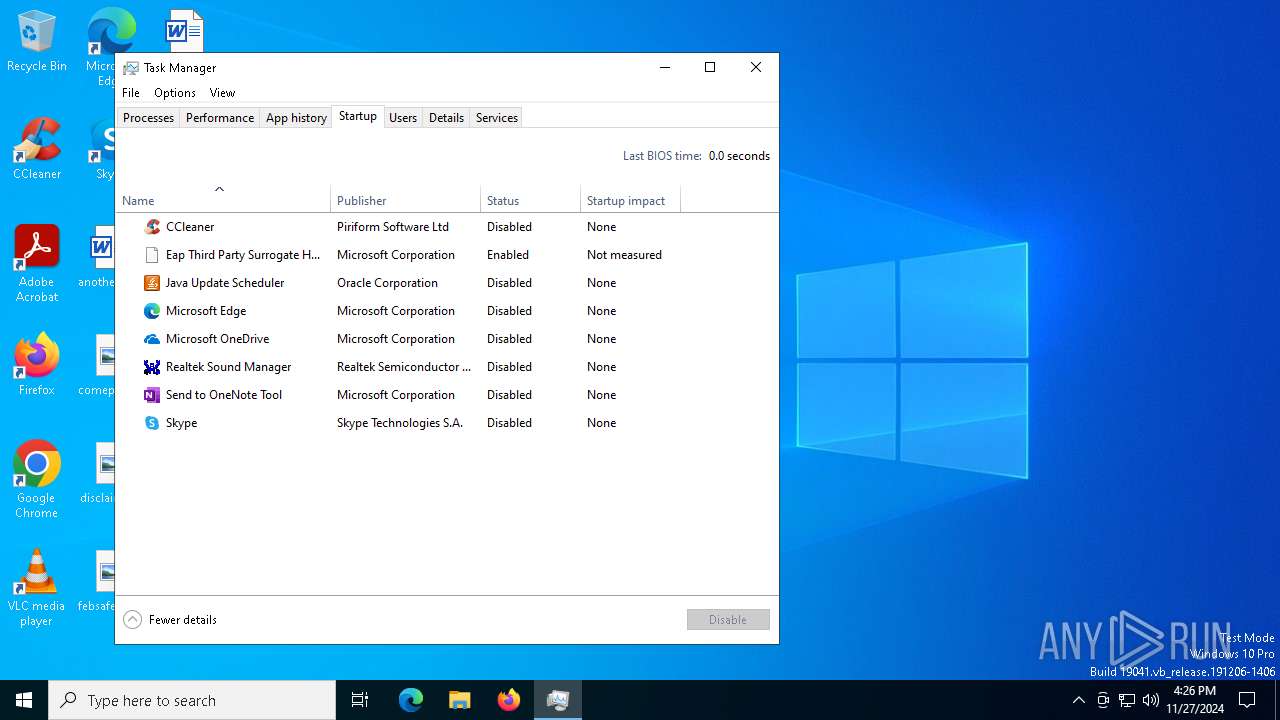Click the Java Update Scheduler icon
The height and width of the screenshot is (720, 1280).
click(152, 283)
